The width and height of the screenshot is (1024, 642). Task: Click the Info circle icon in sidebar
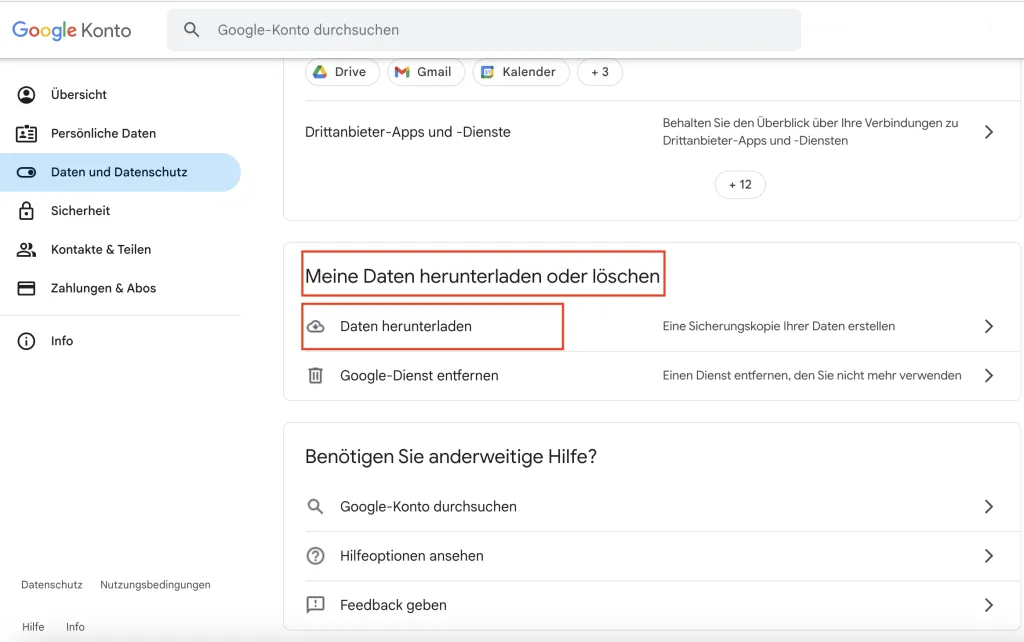(x=25, y=340)
